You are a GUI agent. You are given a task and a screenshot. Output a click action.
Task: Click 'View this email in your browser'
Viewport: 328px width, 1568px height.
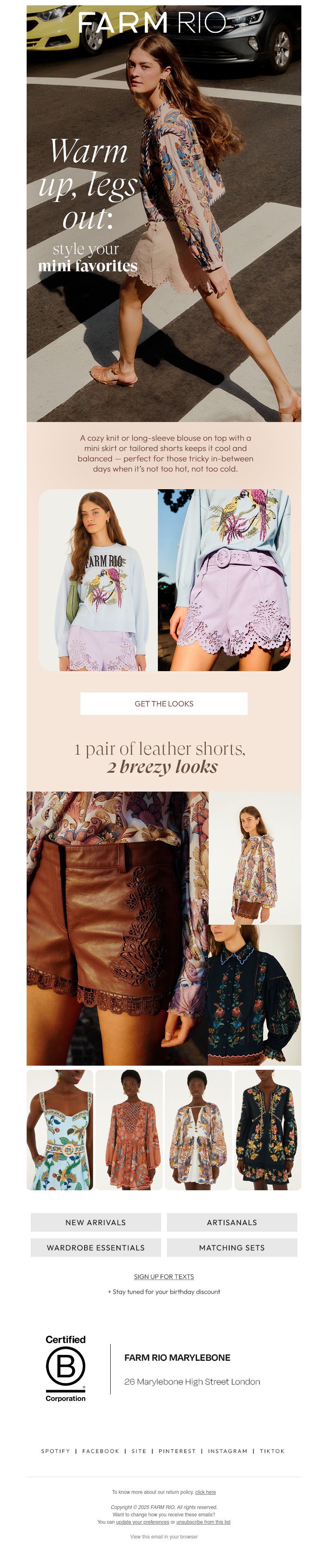(x=164, y=1536)
